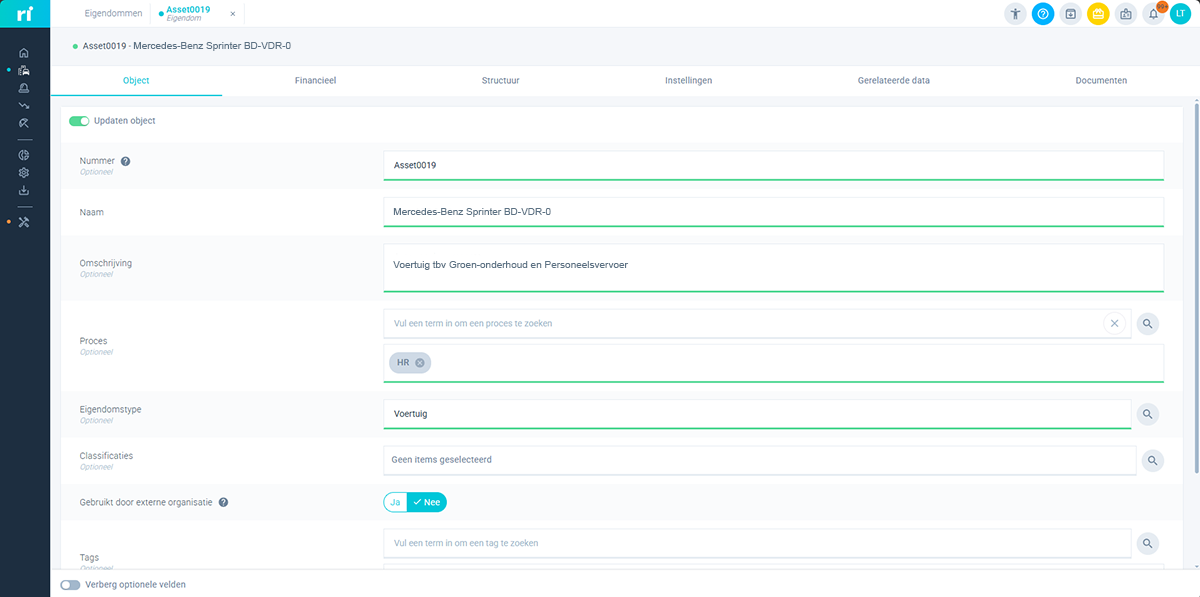Image resolution: width=1200 pixels, height=597 pixels.
Task: Open the notifications bell
Action: [1153, 14]
